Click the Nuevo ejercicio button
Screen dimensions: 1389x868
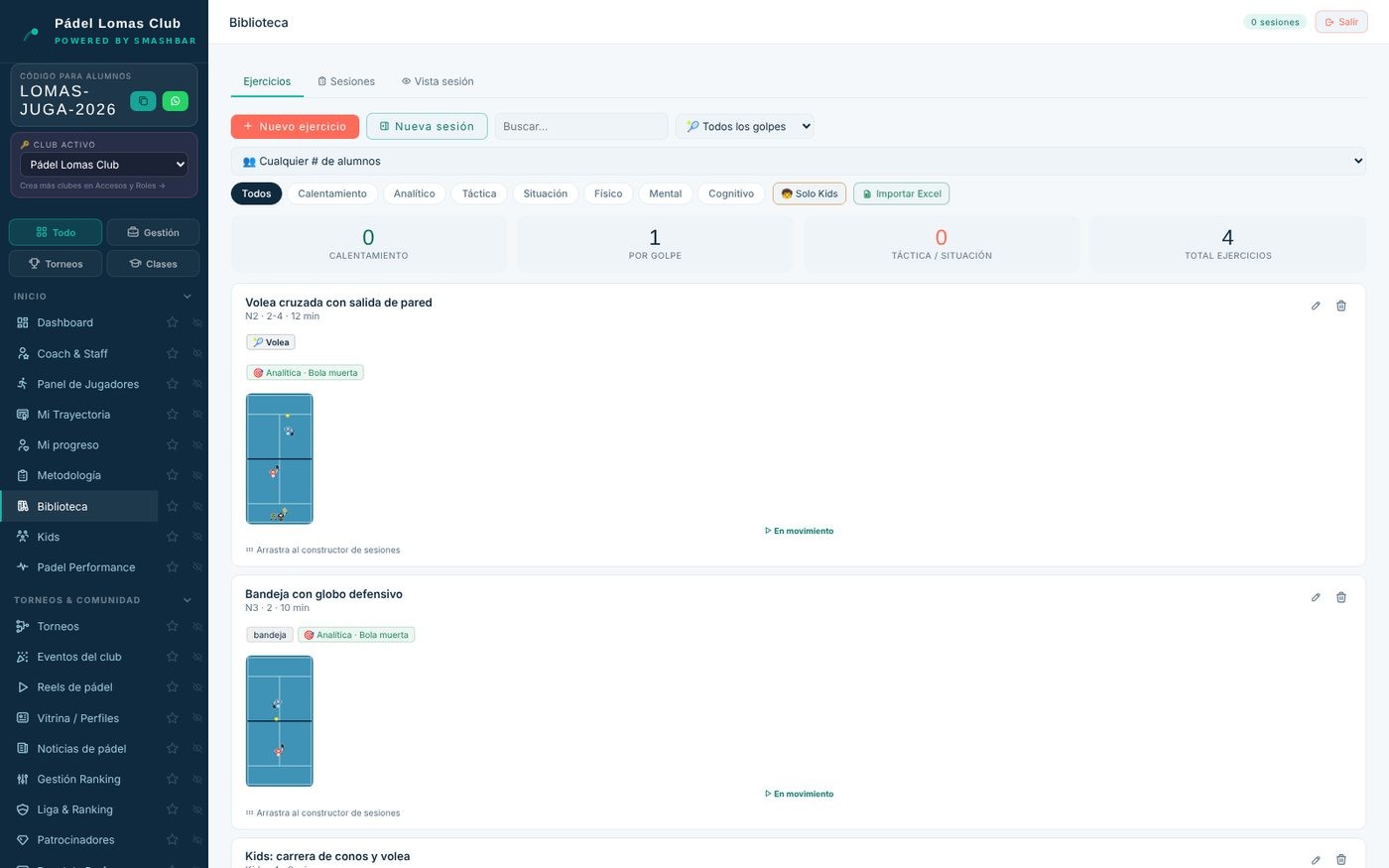pyautogui.click(x=295, y=126)
